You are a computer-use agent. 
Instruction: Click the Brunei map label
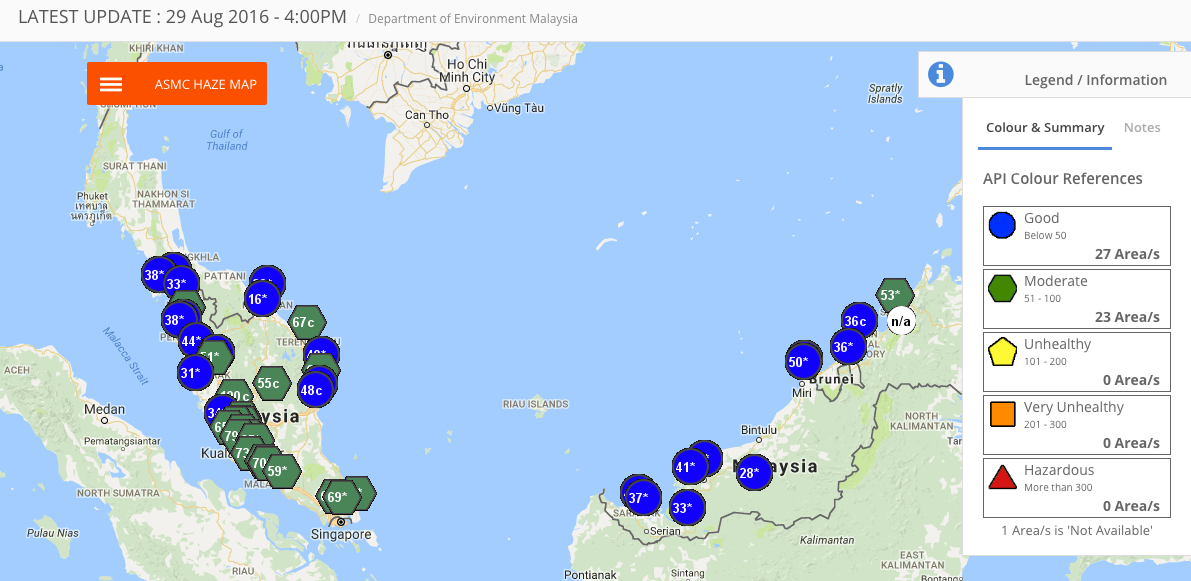point(832,378)
